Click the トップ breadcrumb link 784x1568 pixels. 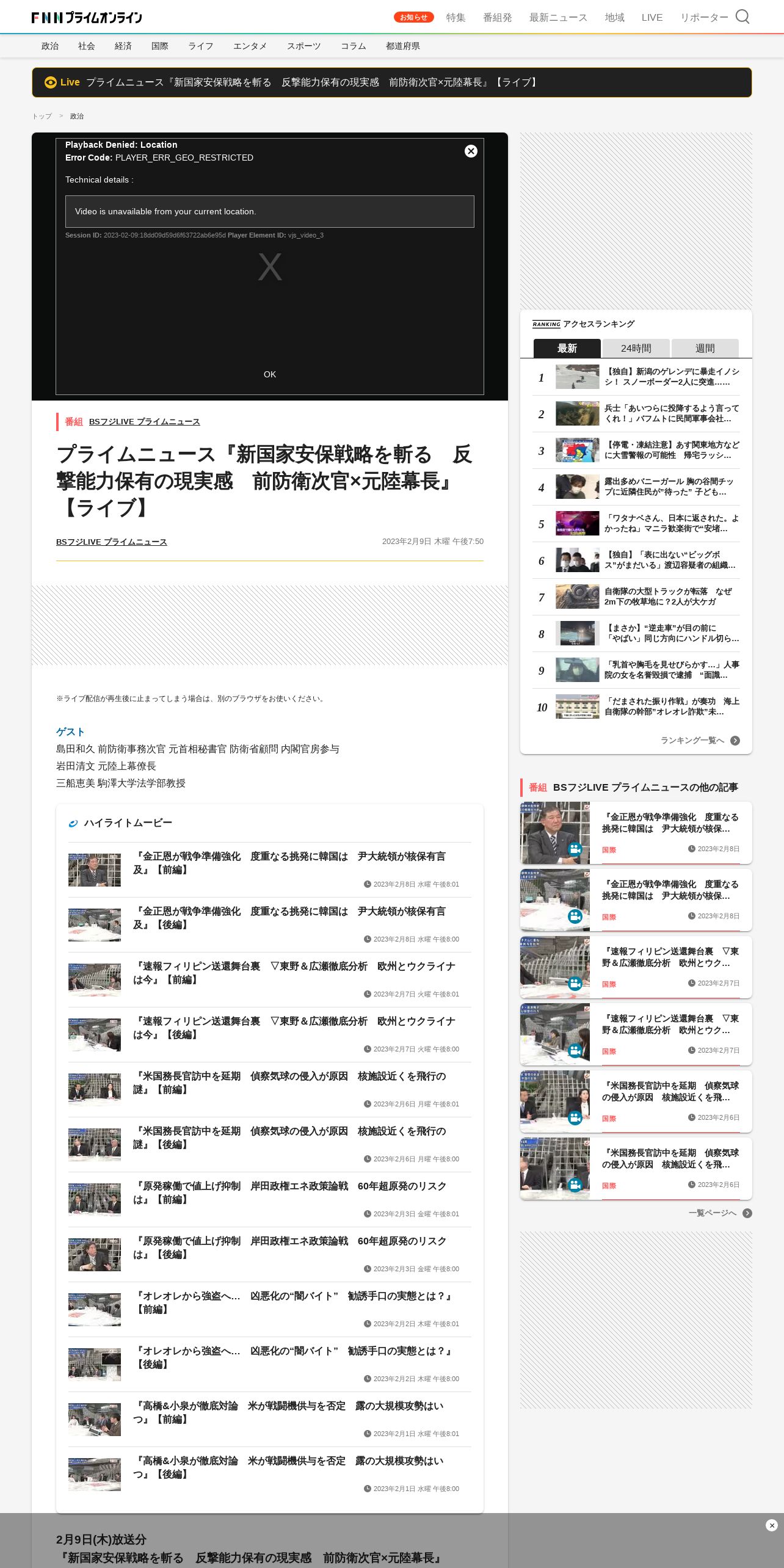coord(42,116)
